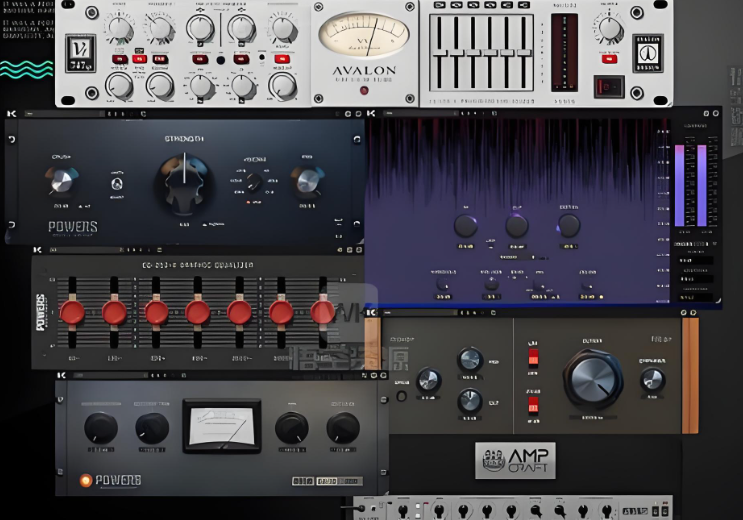743x520 pixels.
Task: Click the large center STRENGTH knob
Action: (x=184, y=183)
